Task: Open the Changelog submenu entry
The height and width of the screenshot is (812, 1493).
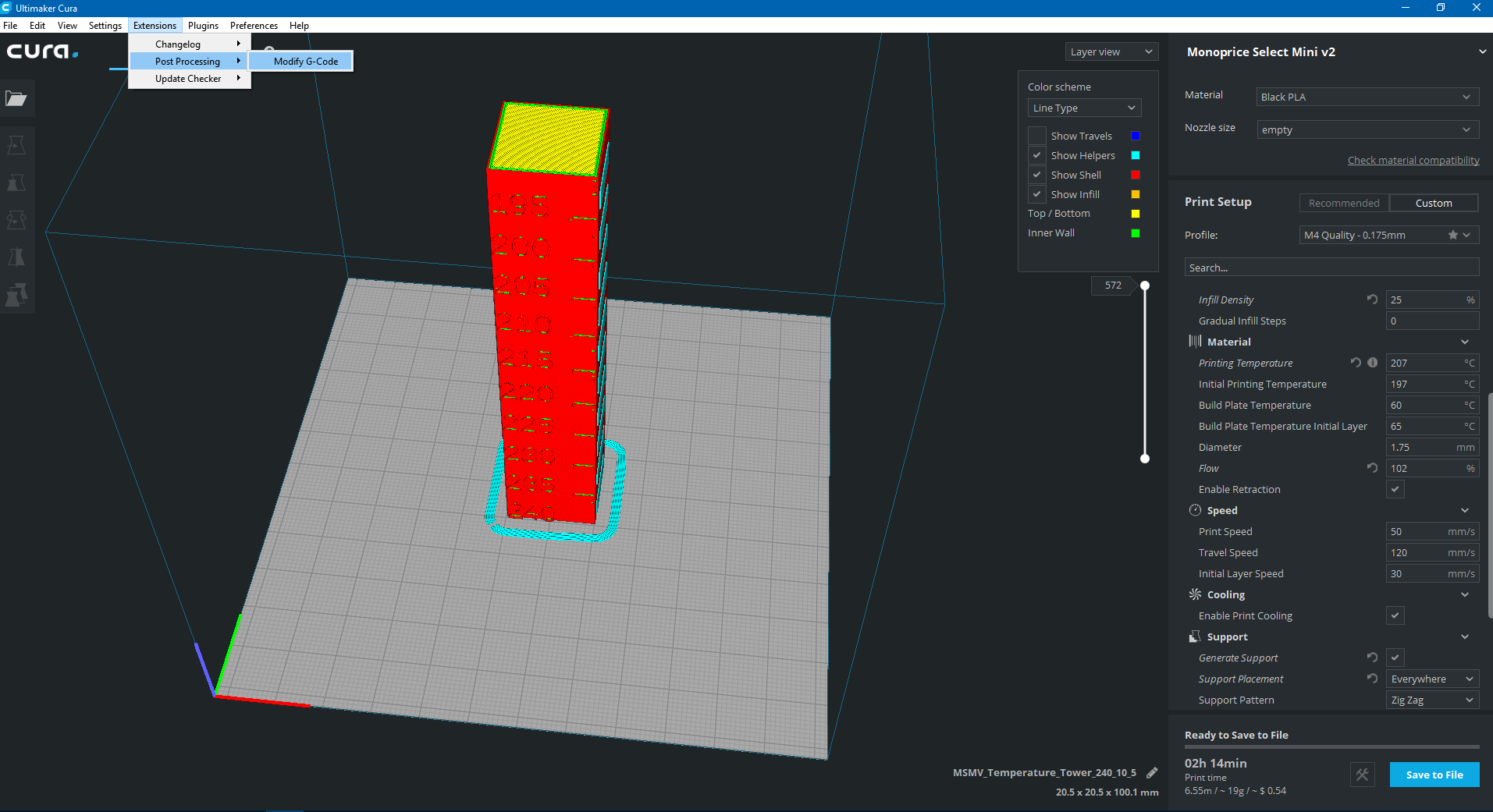Action: click(190, 44)
